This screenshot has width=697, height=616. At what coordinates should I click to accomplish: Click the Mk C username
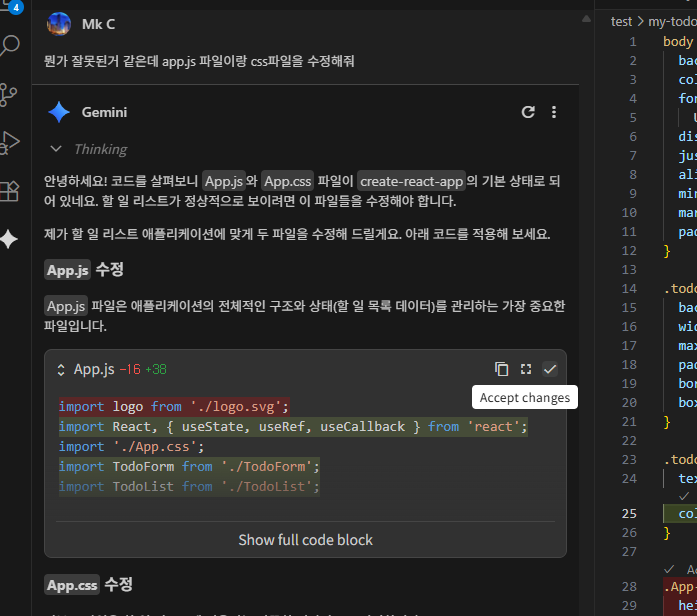coord(98,24)
